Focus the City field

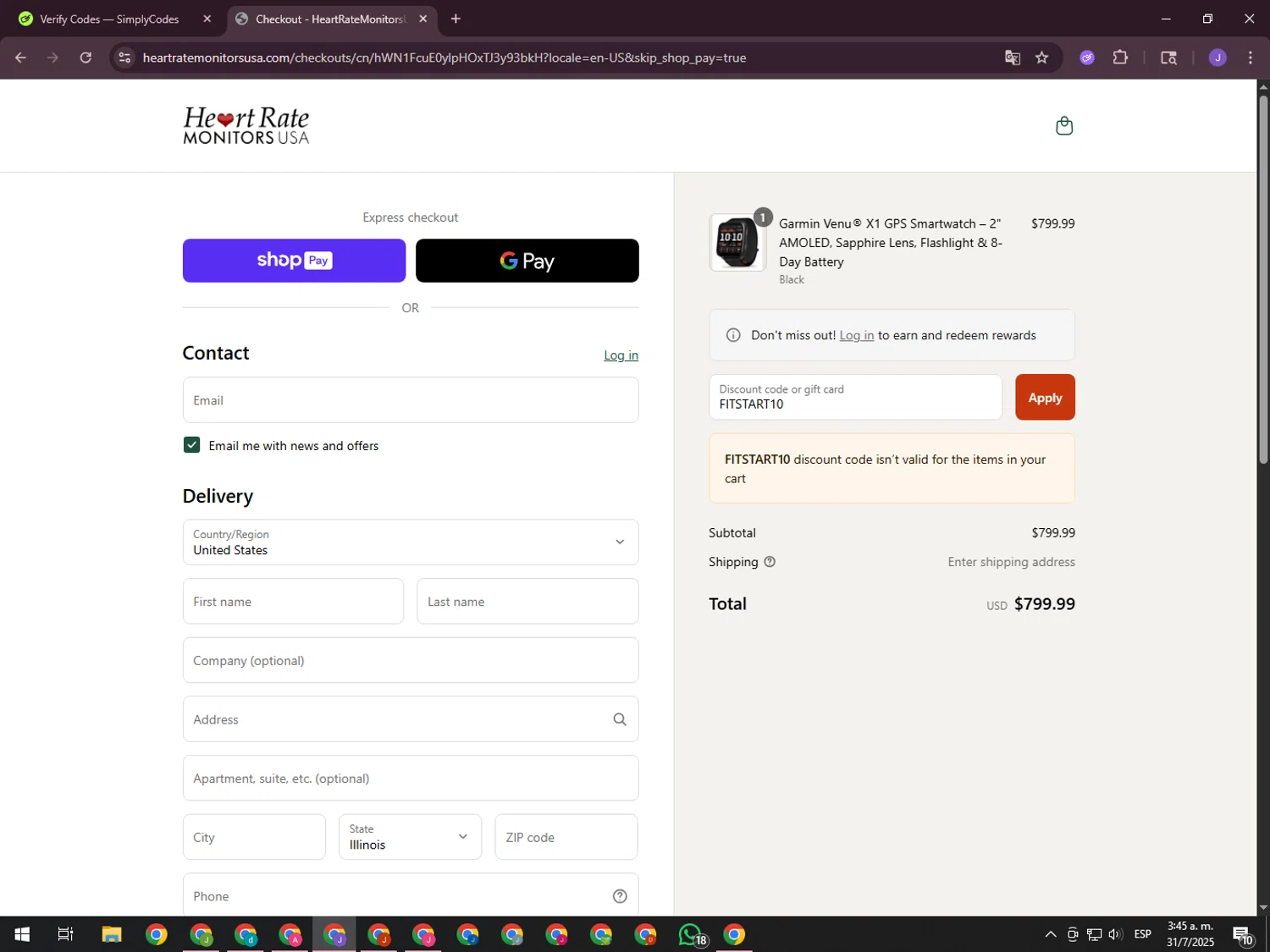254,837
